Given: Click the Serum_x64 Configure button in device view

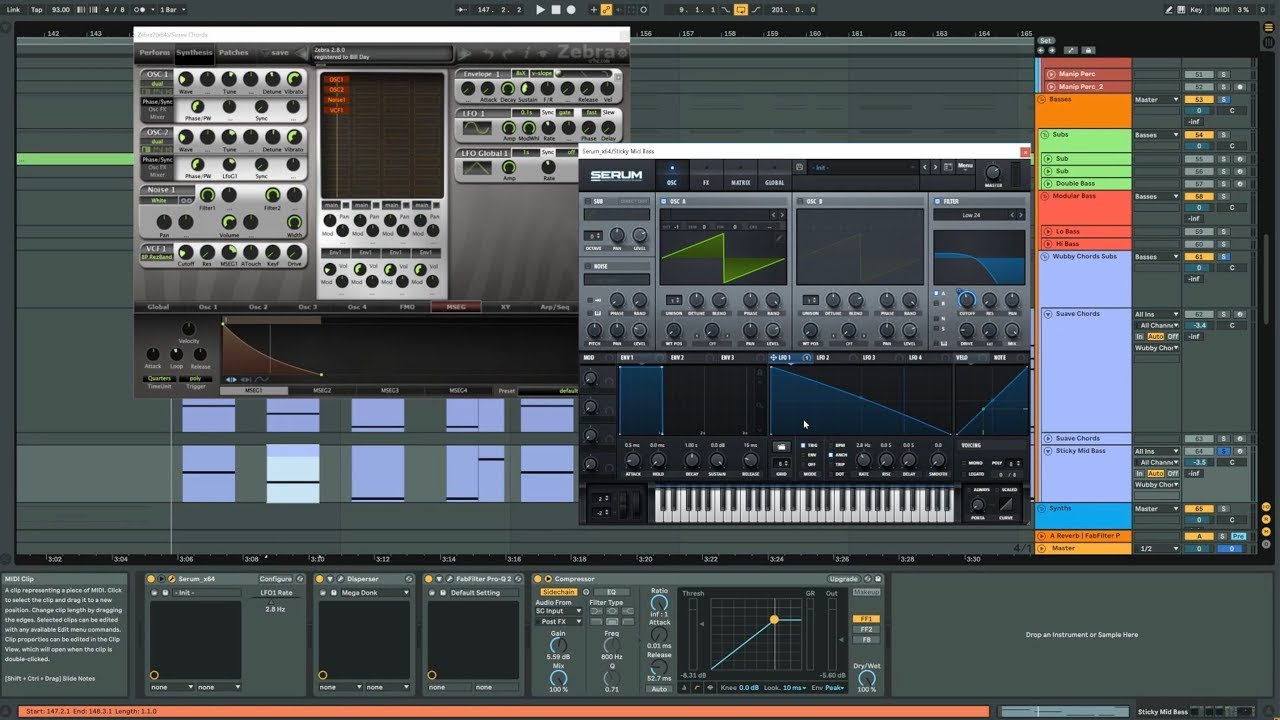Looking at the screenshot, I should tap(276, 579).
